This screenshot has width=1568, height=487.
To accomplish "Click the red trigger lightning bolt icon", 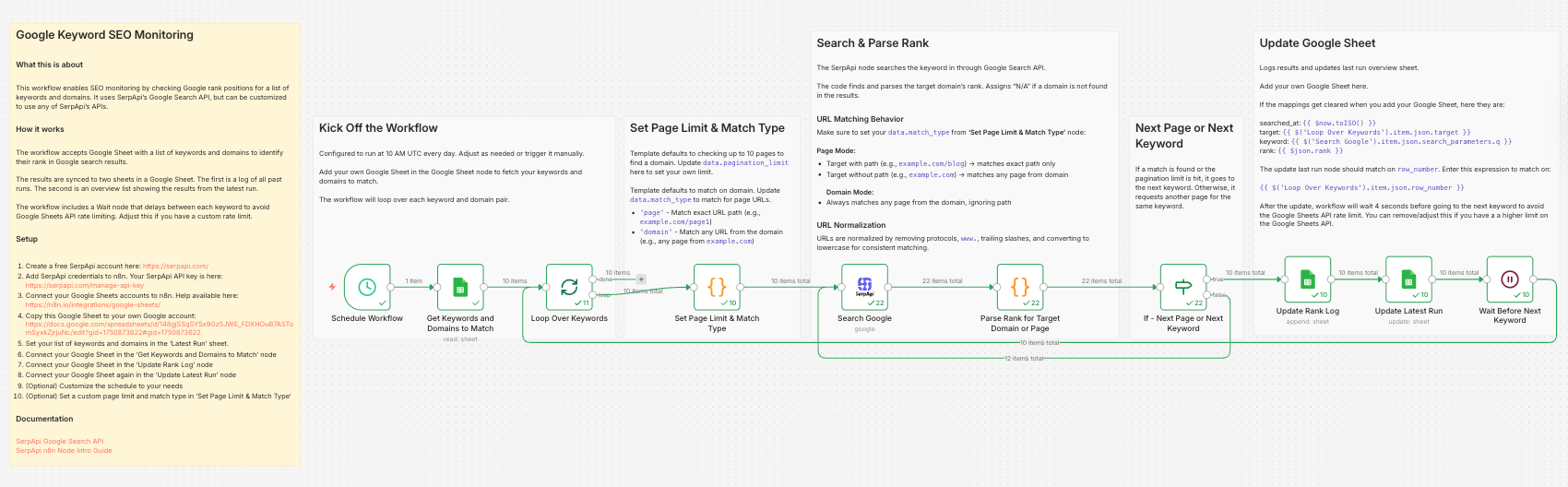I will click(x=332, y=287).
